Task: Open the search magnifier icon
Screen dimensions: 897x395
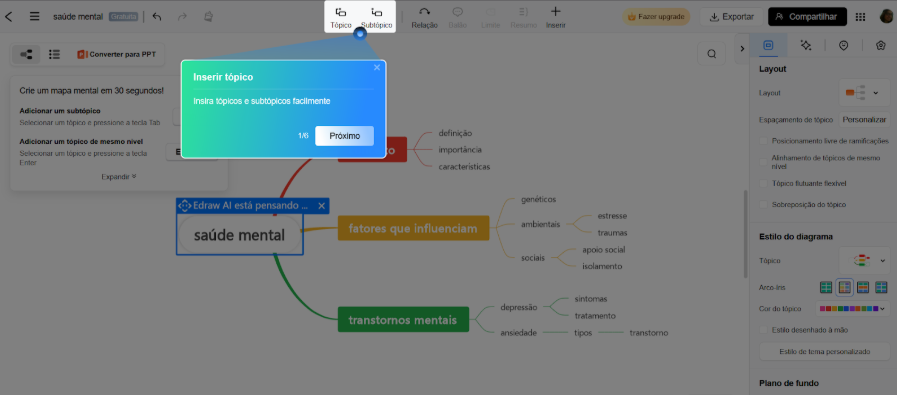Action: pyautogui.click(x=712, y=54)
